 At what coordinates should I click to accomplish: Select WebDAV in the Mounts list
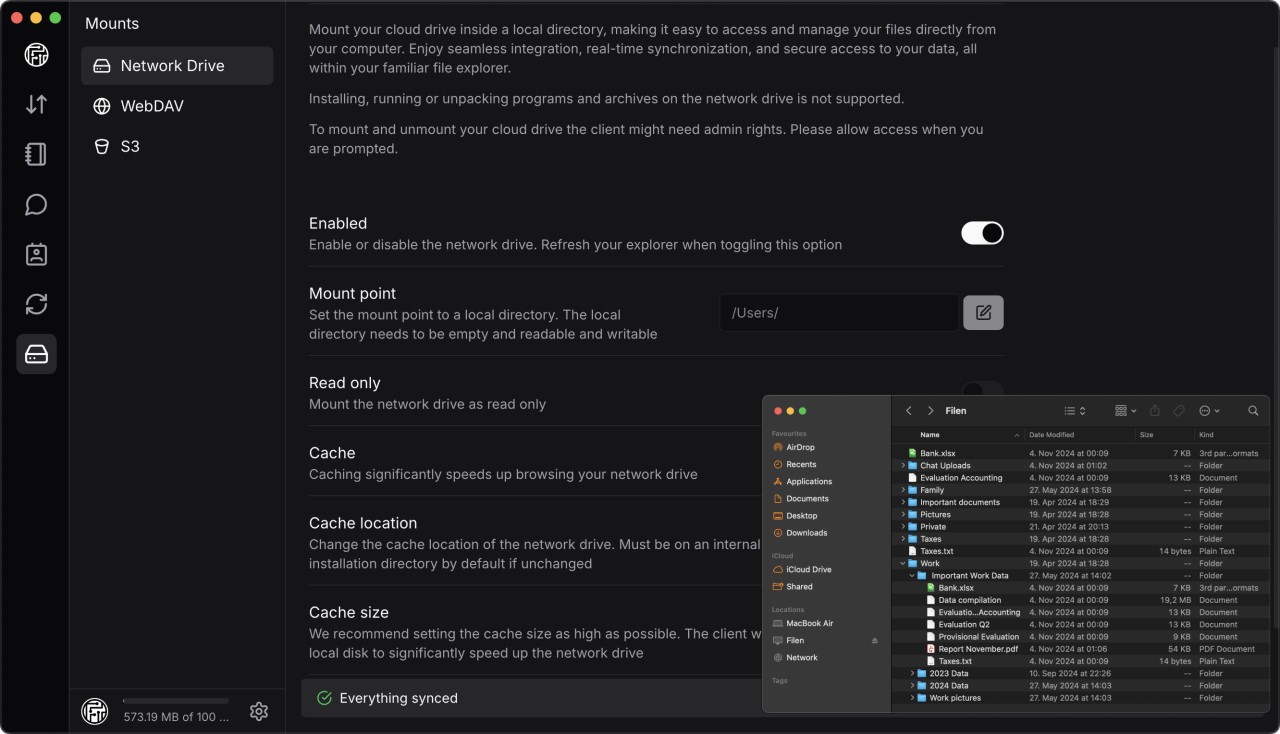(x=176, y=106)
